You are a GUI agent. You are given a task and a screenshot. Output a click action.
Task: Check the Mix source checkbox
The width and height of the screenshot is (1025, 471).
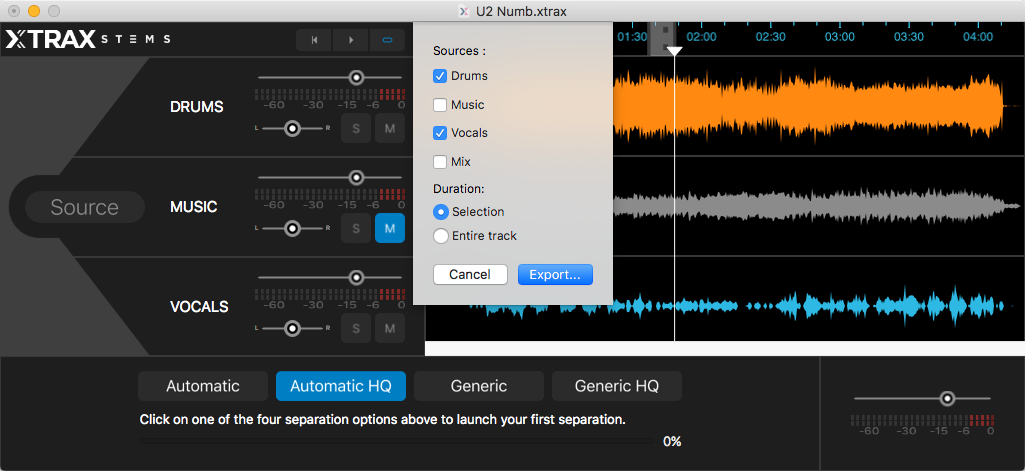point(440,161)
